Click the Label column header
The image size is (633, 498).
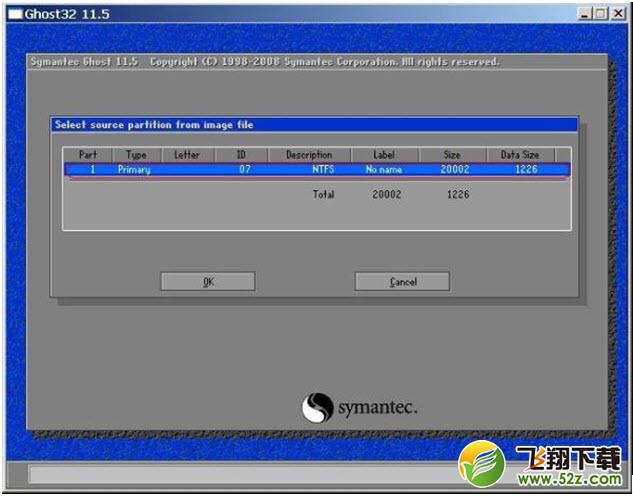(384, 155)
